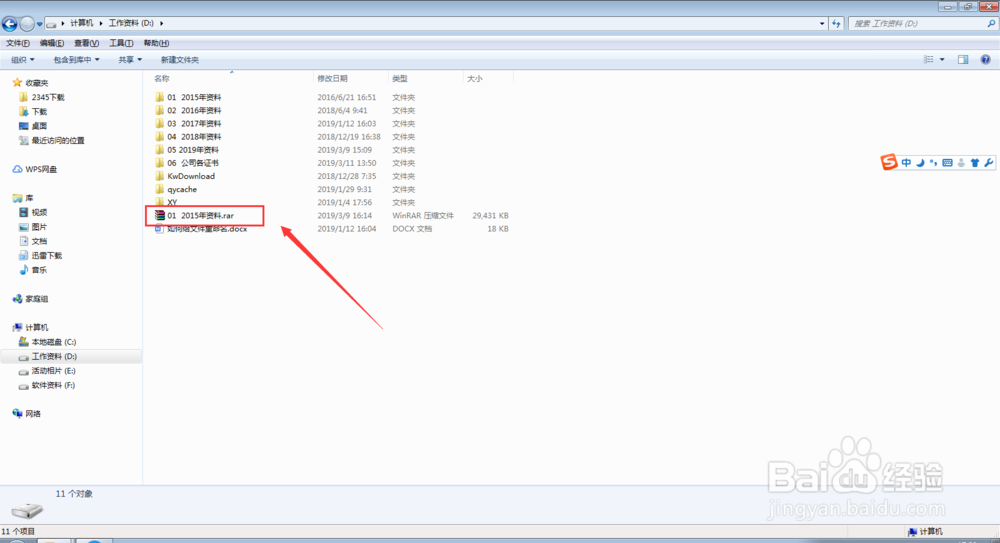Screen dimensions: 1000x543
Task: Open the 图片 library
Action: click(x=39, y=227)
